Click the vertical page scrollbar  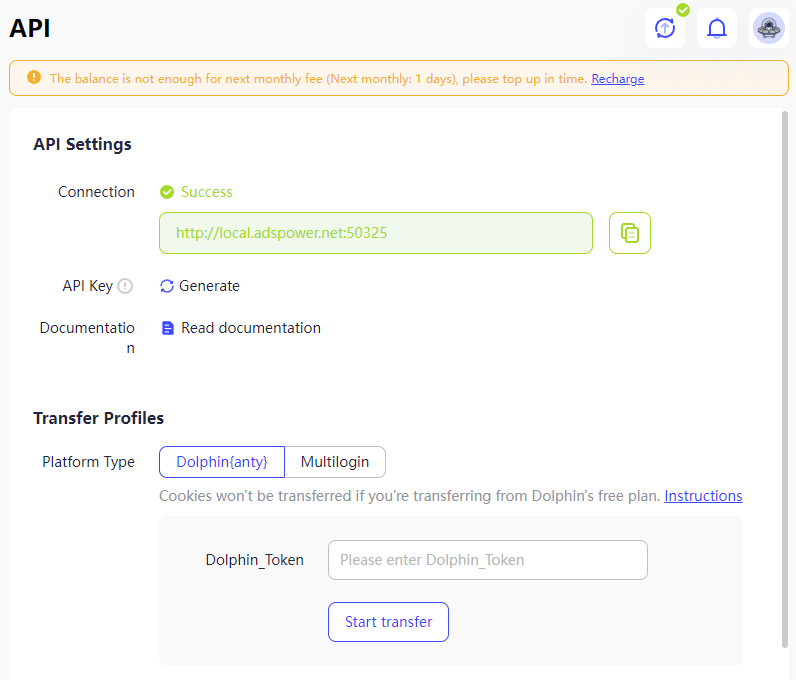[785, 379]
